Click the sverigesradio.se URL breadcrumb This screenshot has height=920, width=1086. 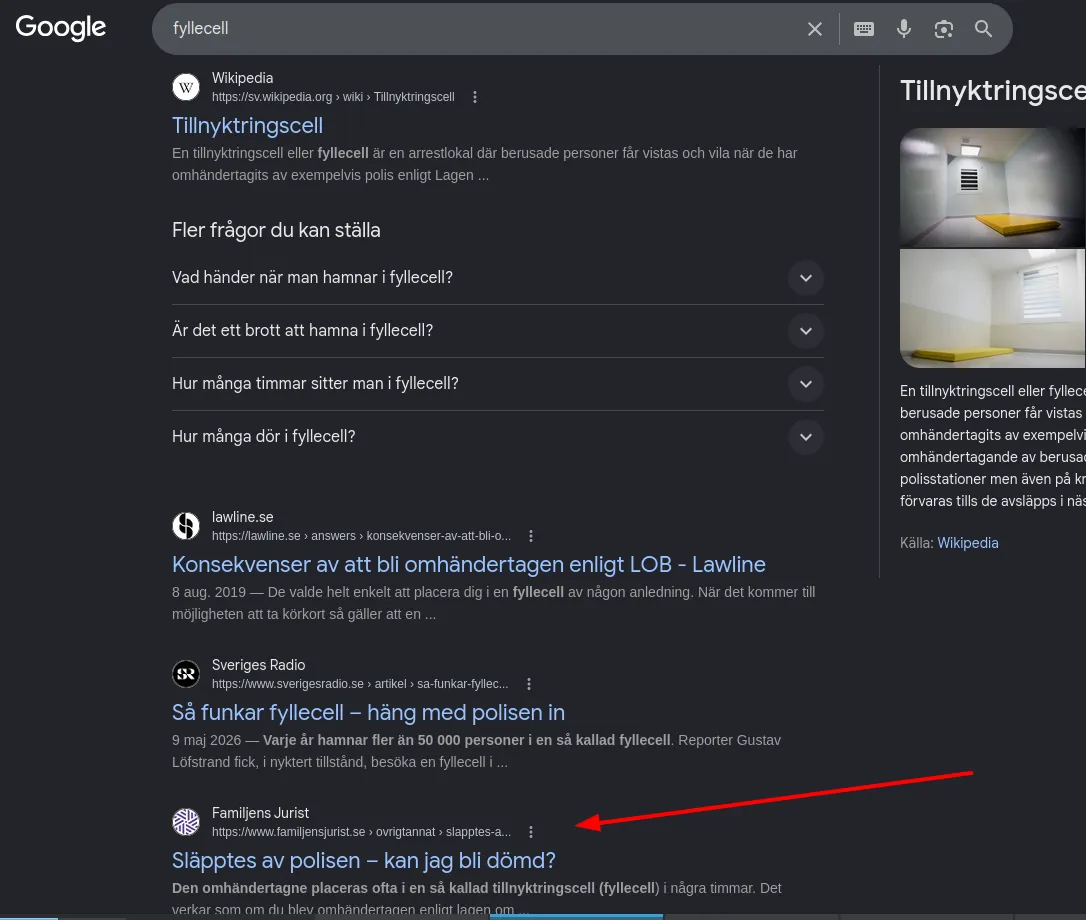point(360,684)
